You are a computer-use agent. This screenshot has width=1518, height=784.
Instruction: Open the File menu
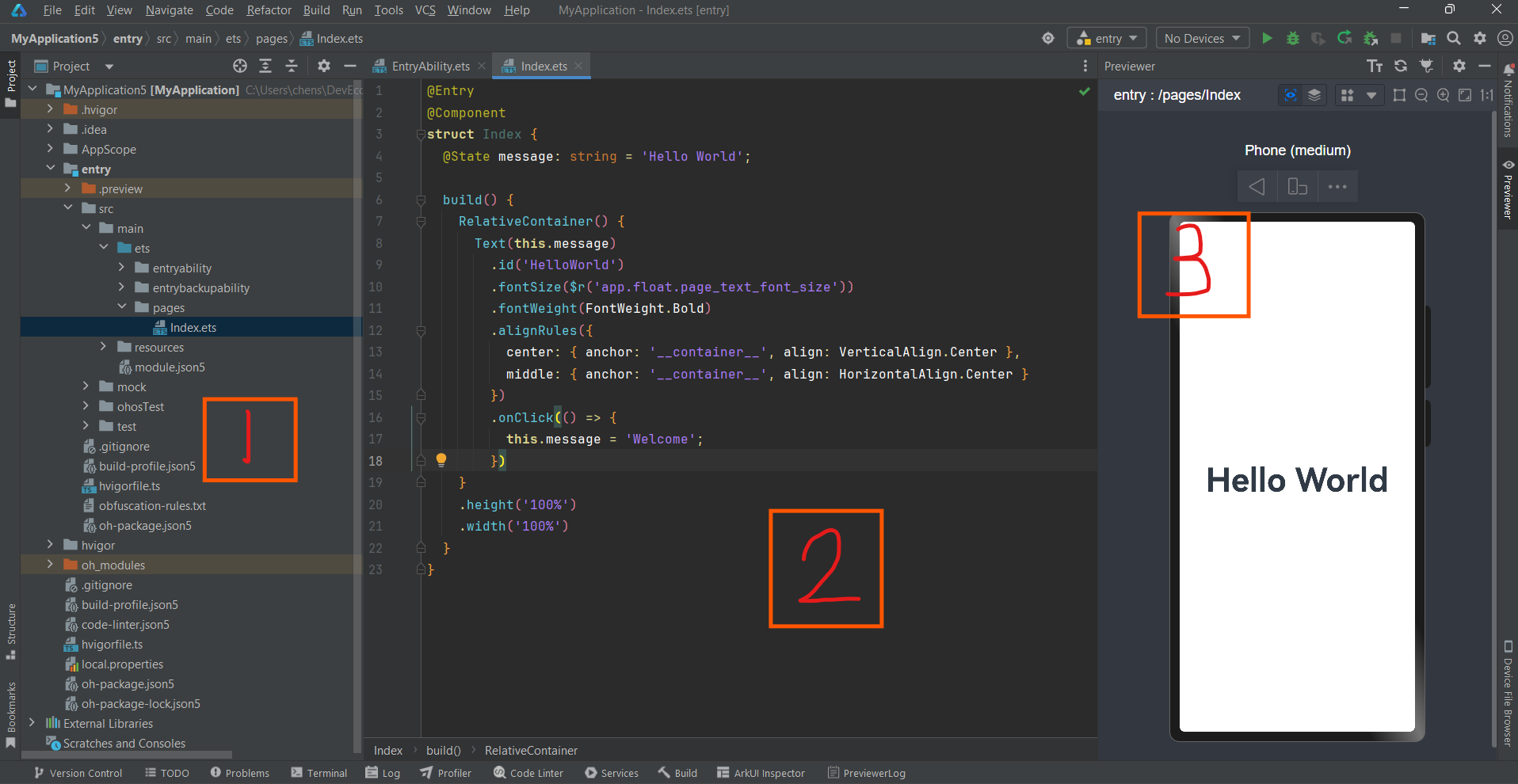(52, 10)
